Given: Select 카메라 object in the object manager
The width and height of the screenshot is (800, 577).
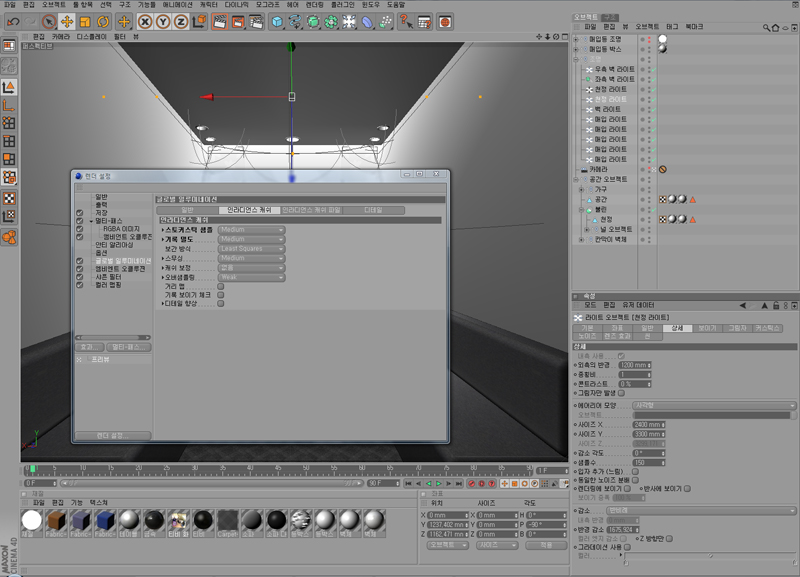Looking at the screenshot, I should (x=598, y=169).
